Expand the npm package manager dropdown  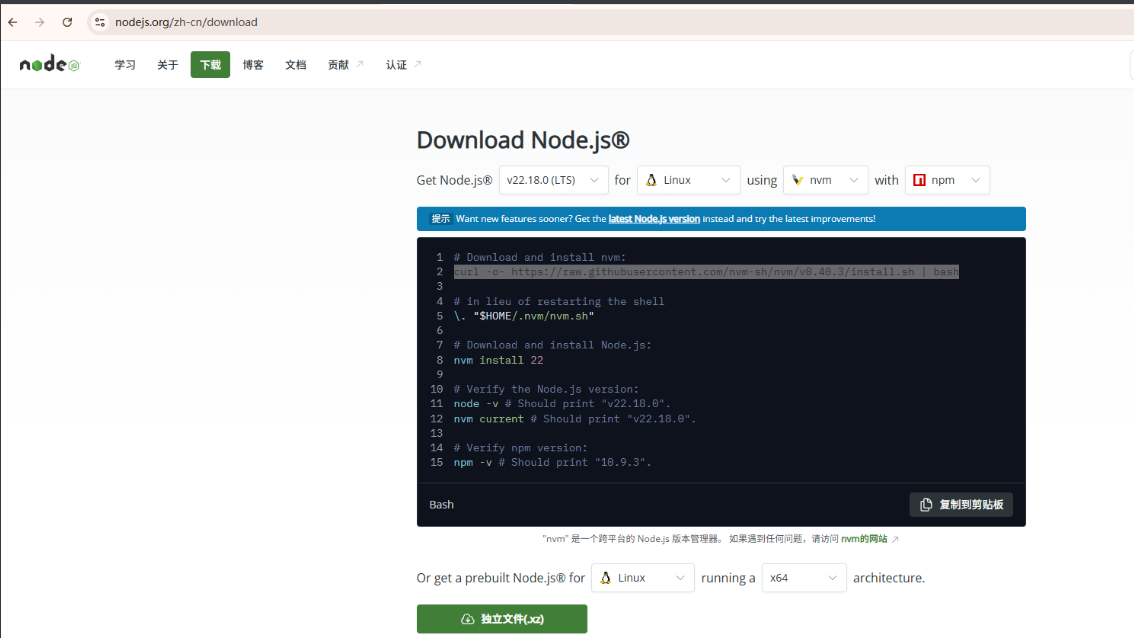point(947,180)
